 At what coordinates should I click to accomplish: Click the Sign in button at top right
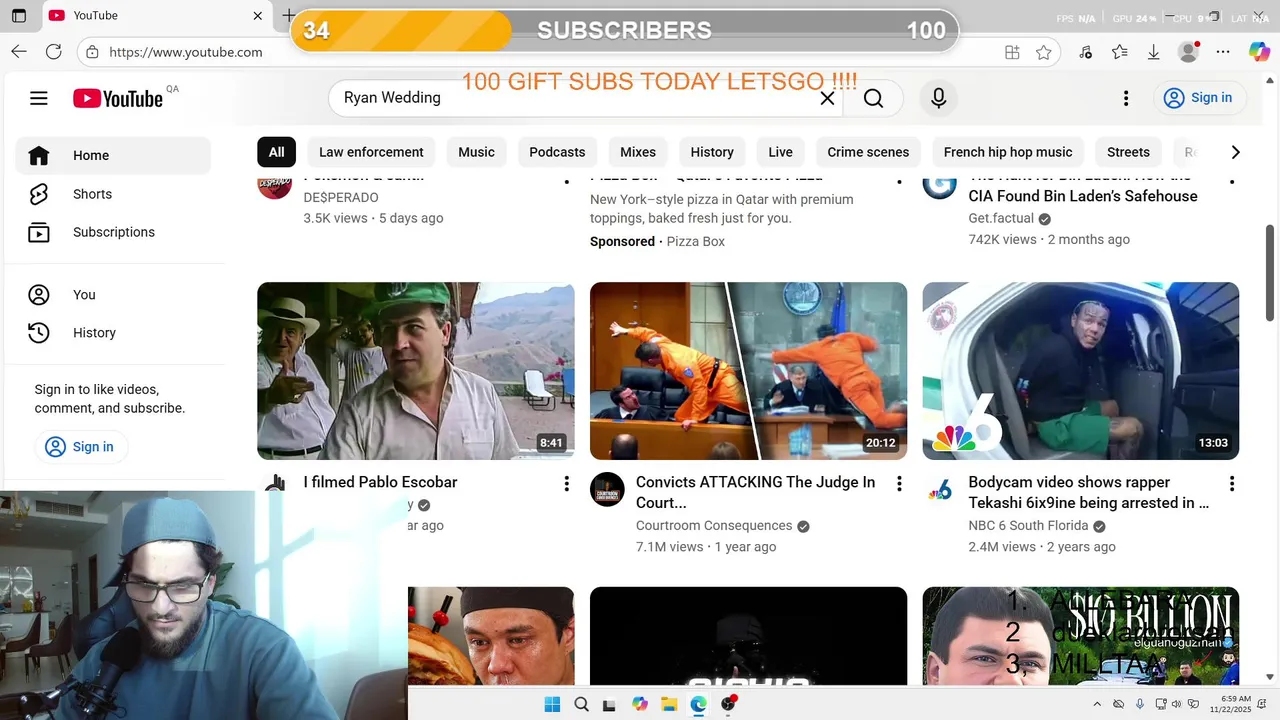tap(1198, 98)
